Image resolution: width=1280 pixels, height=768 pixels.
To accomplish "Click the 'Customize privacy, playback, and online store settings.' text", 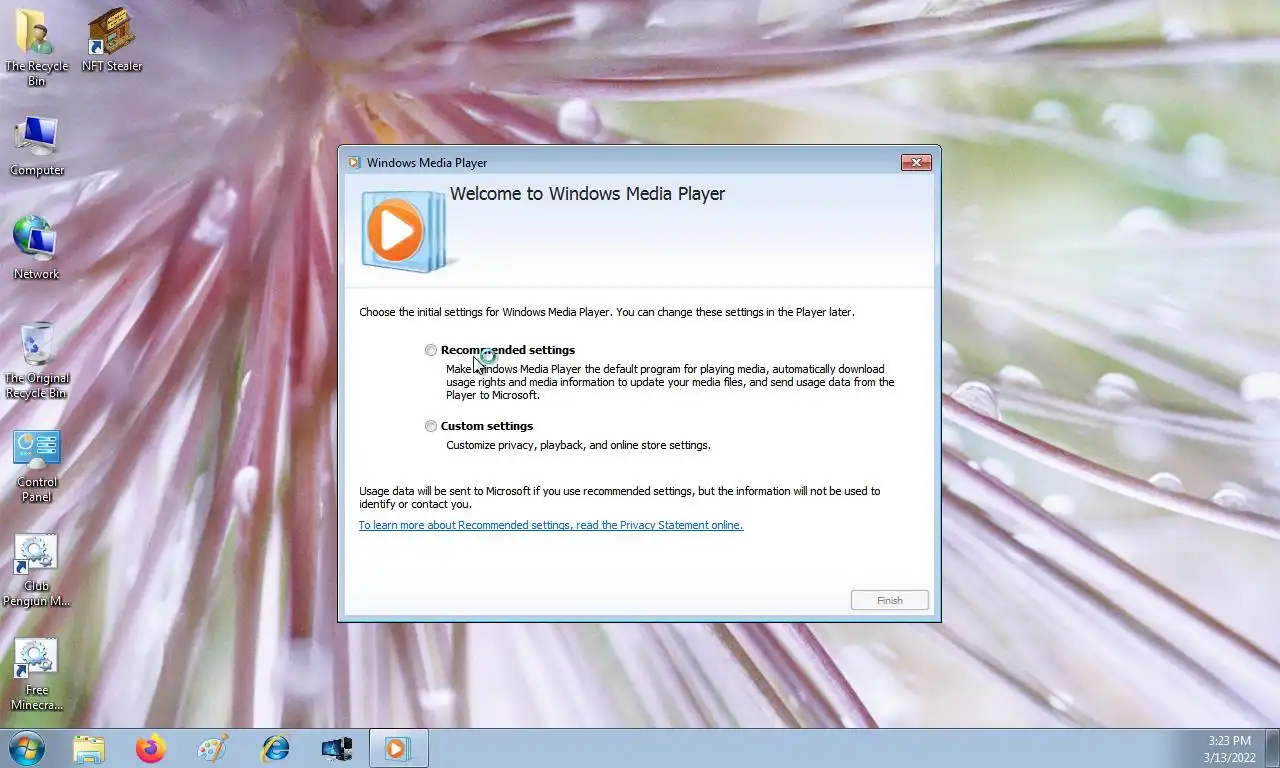I will click(578, 445).
